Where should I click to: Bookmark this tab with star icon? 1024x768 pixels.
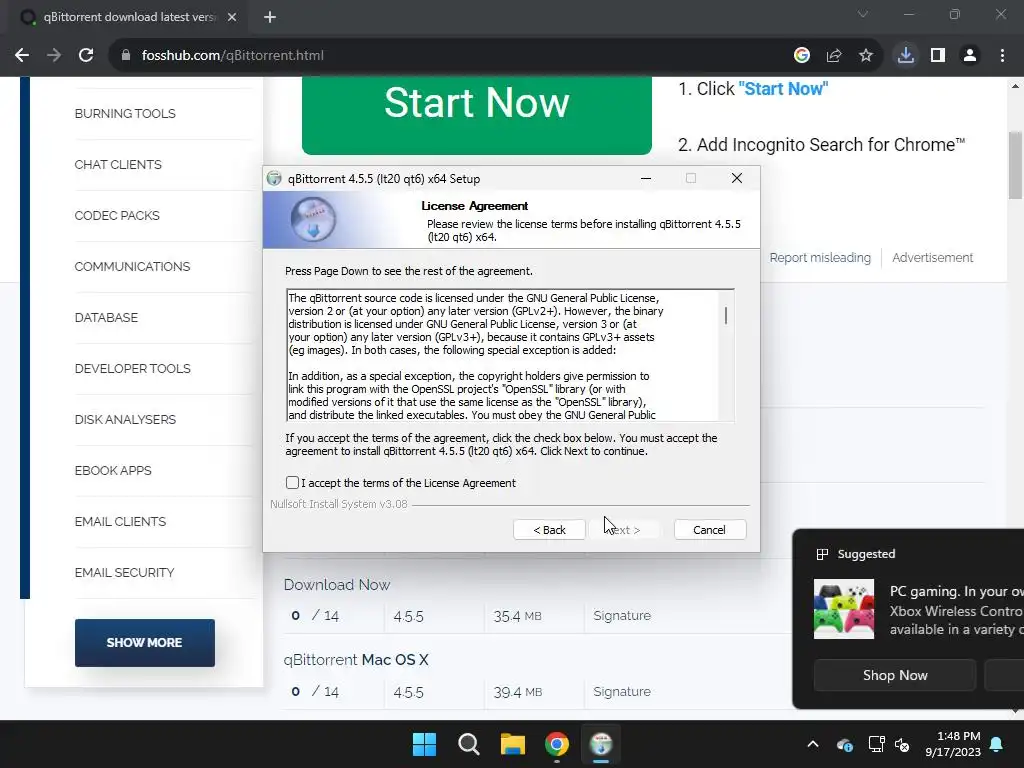[866, 56]
